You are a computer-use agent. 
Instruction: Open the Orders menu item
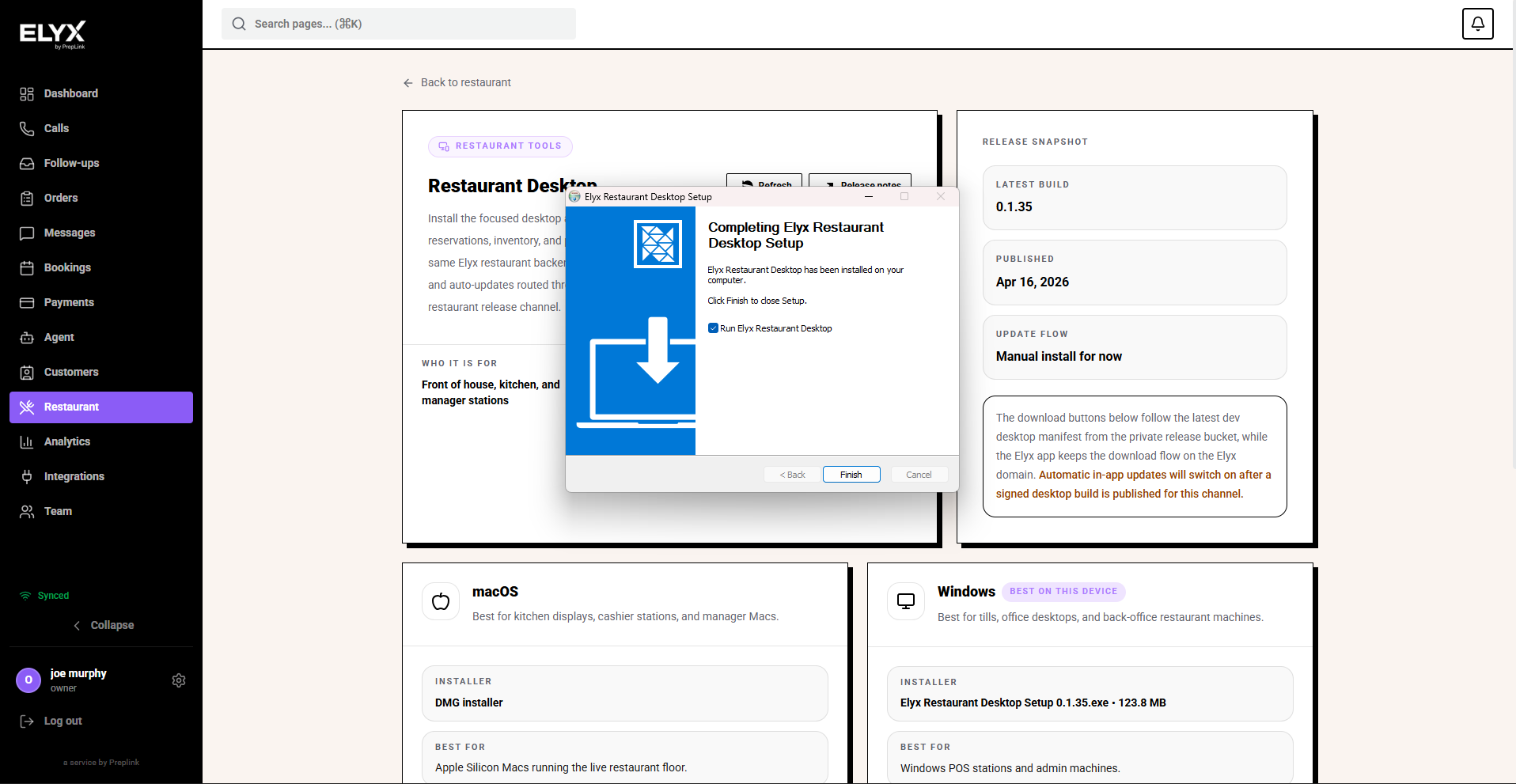(x=101, y=199)
